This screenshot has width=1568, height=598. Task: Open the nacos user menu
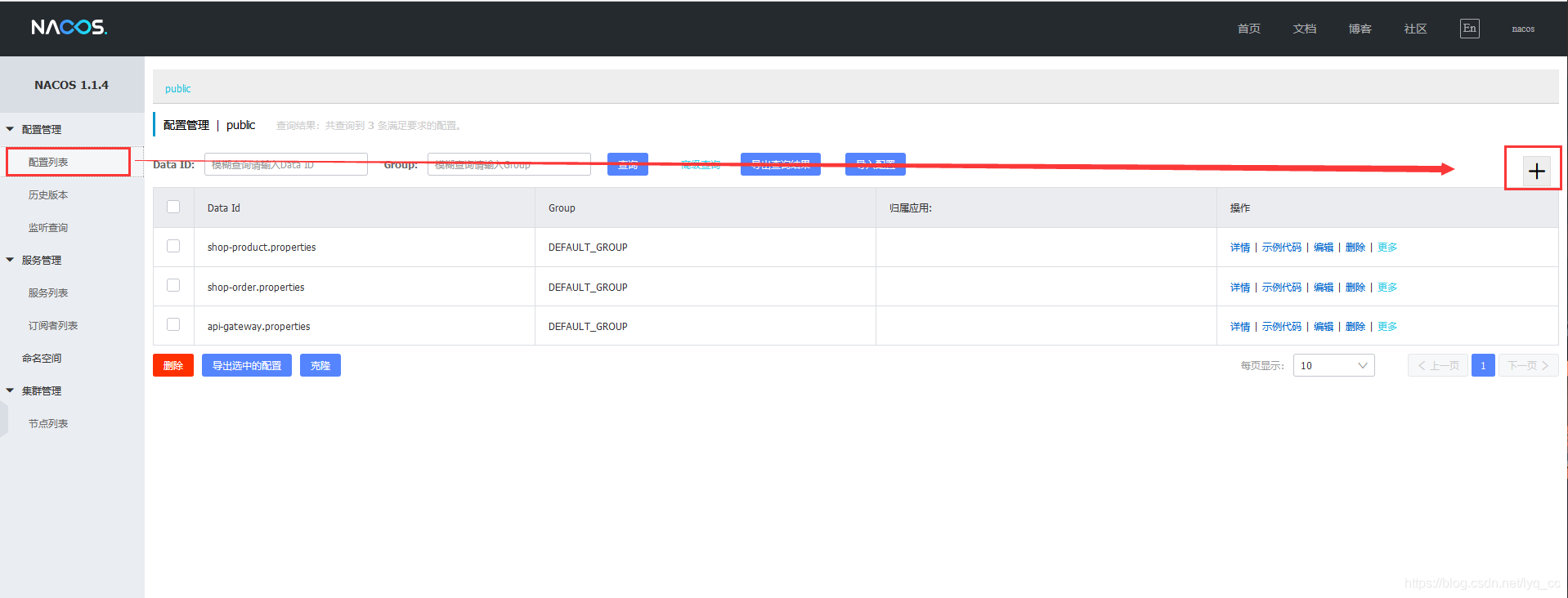tap(1523, 29)
